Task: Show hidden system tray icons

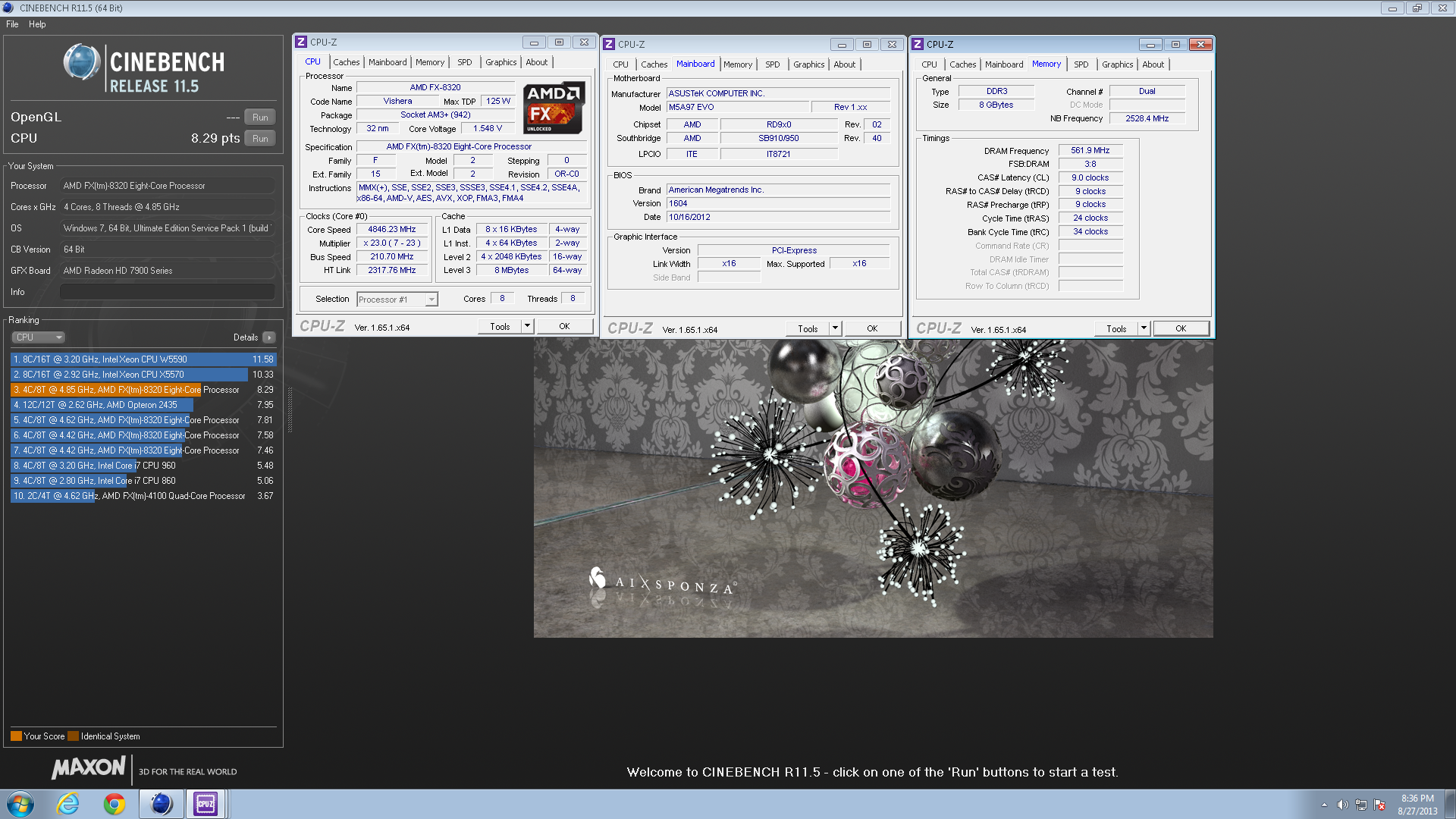Action: pos(1324,805)
